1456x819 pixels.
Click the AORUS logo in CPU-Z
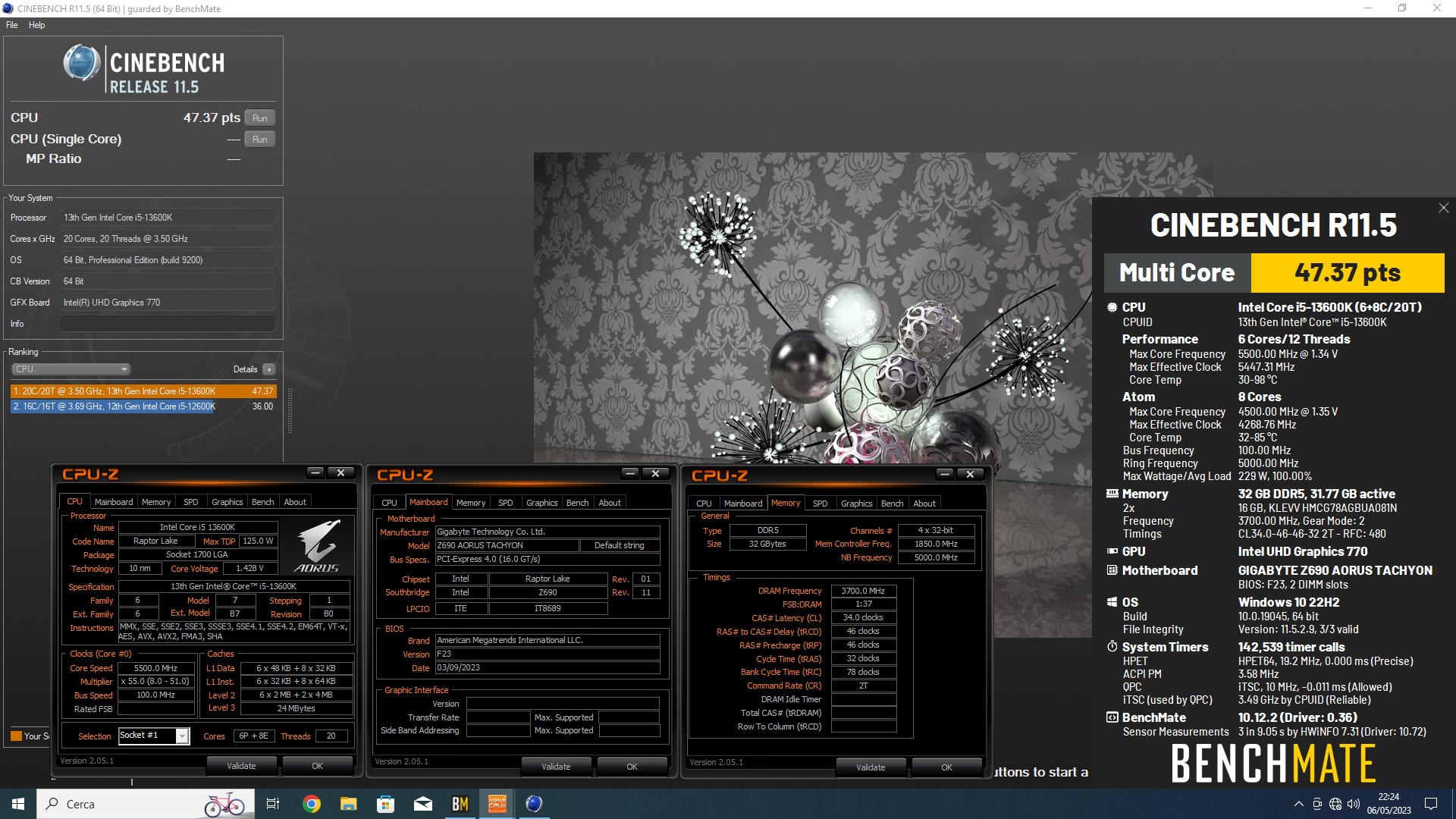(317, 546)
